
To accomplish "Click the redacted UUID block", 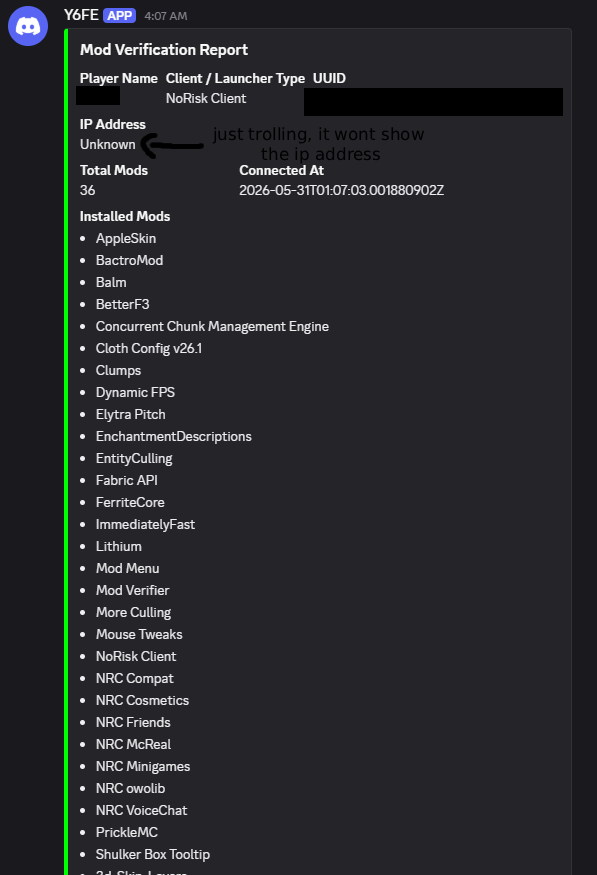I will [433, 102].
